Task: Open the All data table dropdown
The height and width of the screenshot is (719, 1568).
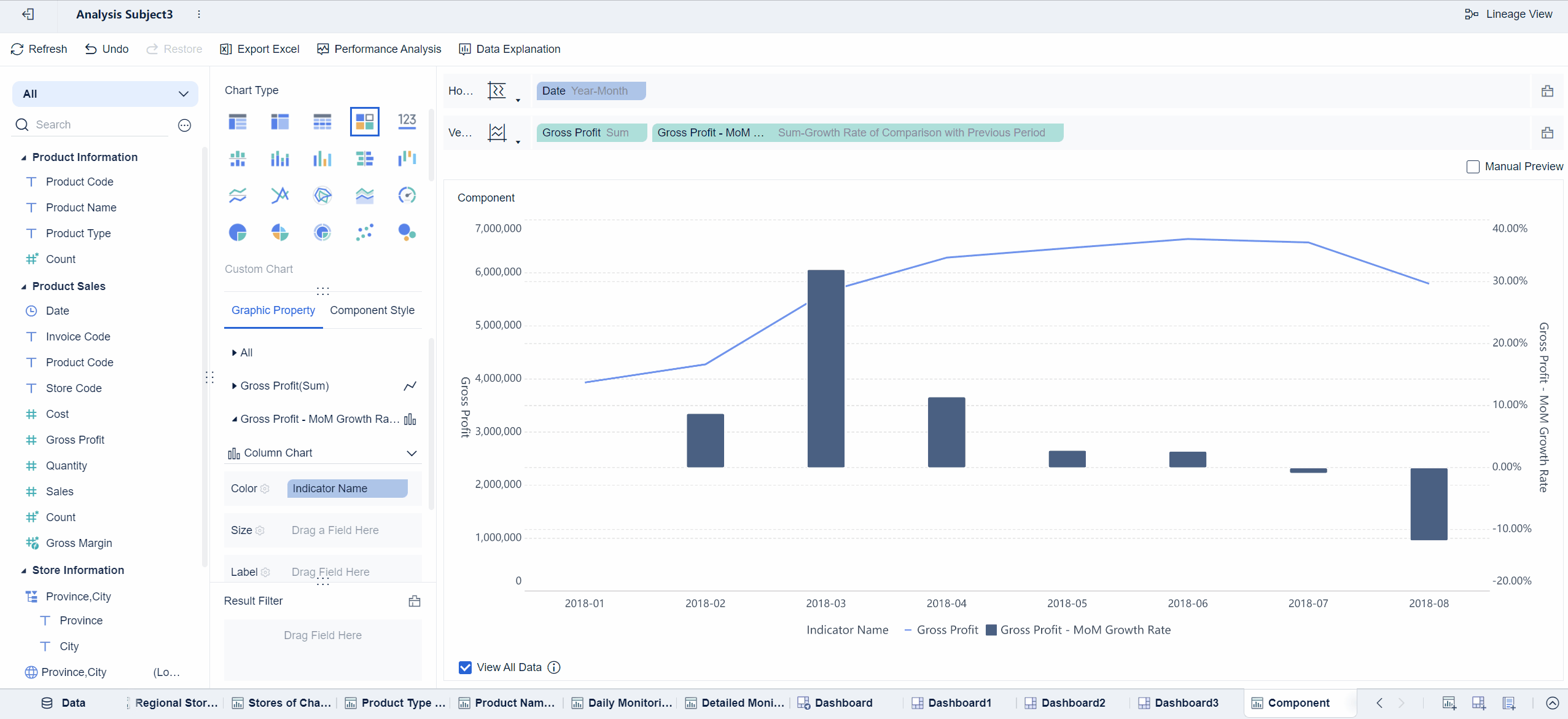Action: coord(105,94)
